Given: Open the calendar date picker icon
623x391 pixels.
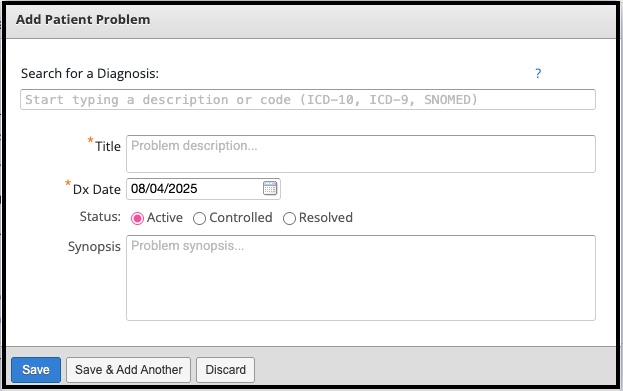Looking at the screenshot, I should 270,188.
